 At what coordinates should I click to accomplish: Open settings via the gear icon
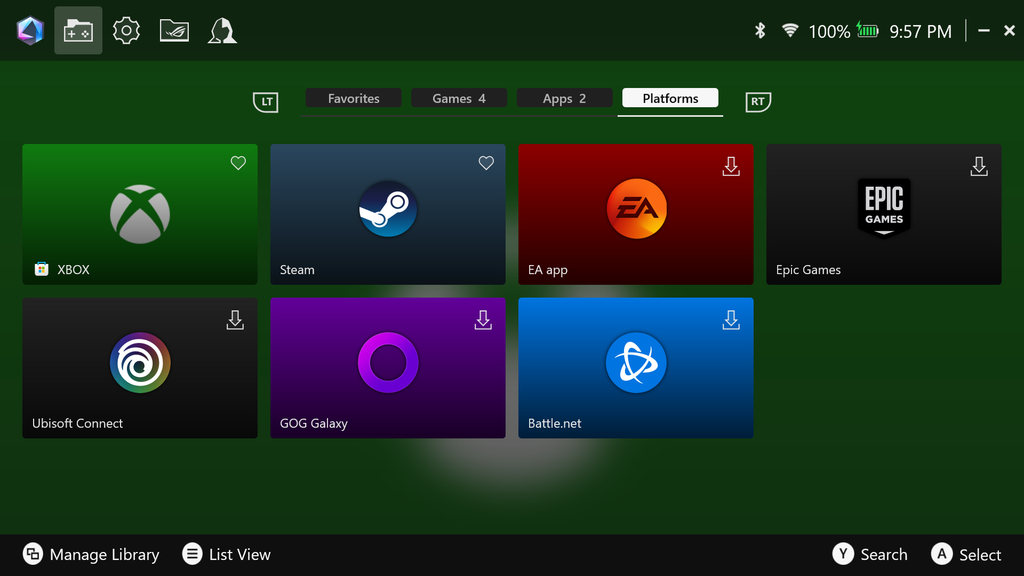pos(126,31)
